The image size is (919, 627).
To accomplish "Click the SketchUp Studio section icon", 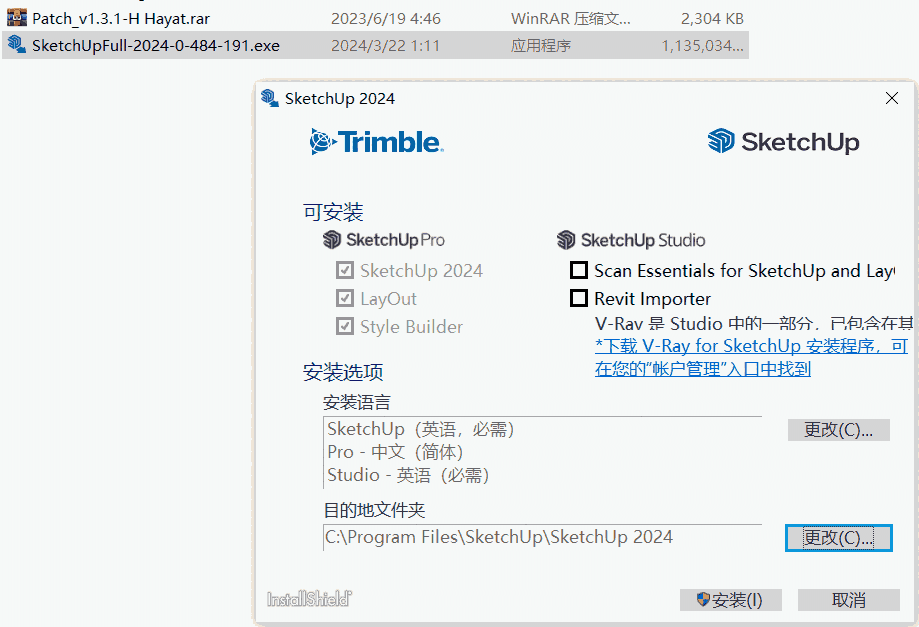I will pos(566,240).
